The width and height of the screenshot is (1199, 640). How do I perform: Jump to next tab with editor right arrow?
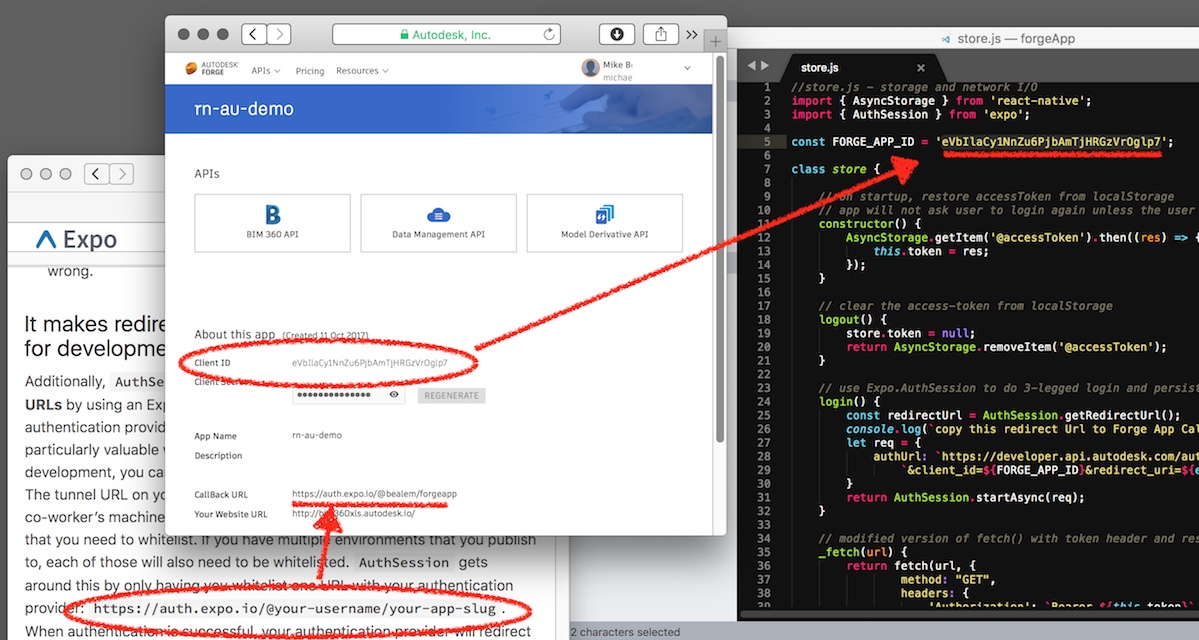(x=765, y=66)
